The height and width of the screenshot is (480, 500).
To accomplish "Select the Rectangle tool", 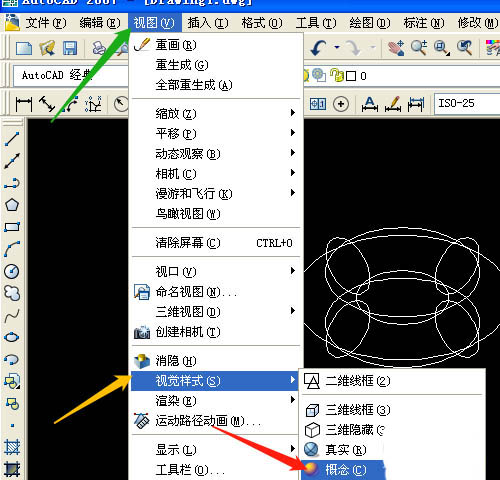I will click(12, 227).
